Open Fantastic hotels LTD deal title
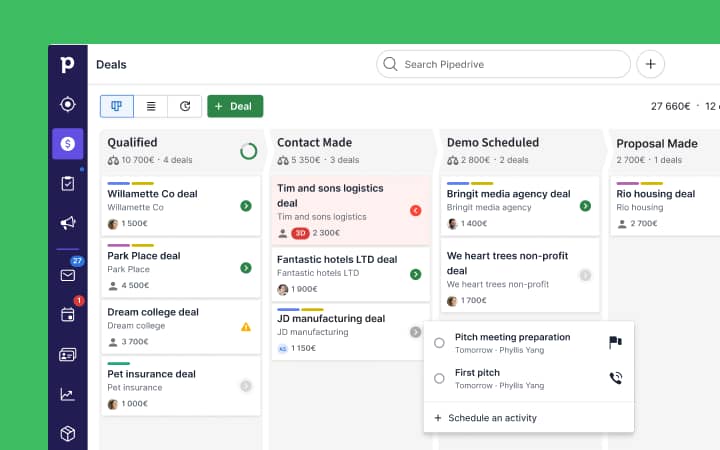 click(x=337, y=259)
